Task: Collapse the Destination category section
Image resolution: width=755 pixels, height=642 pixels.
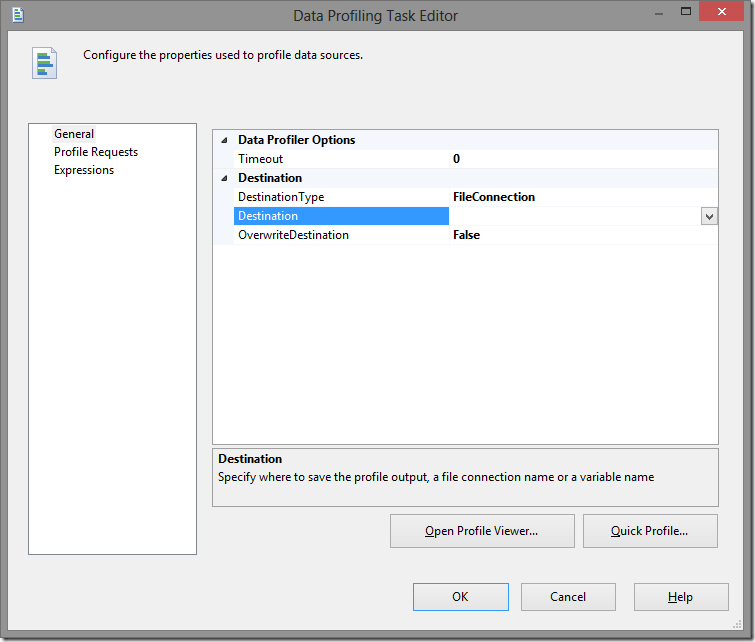Action: 223,178
